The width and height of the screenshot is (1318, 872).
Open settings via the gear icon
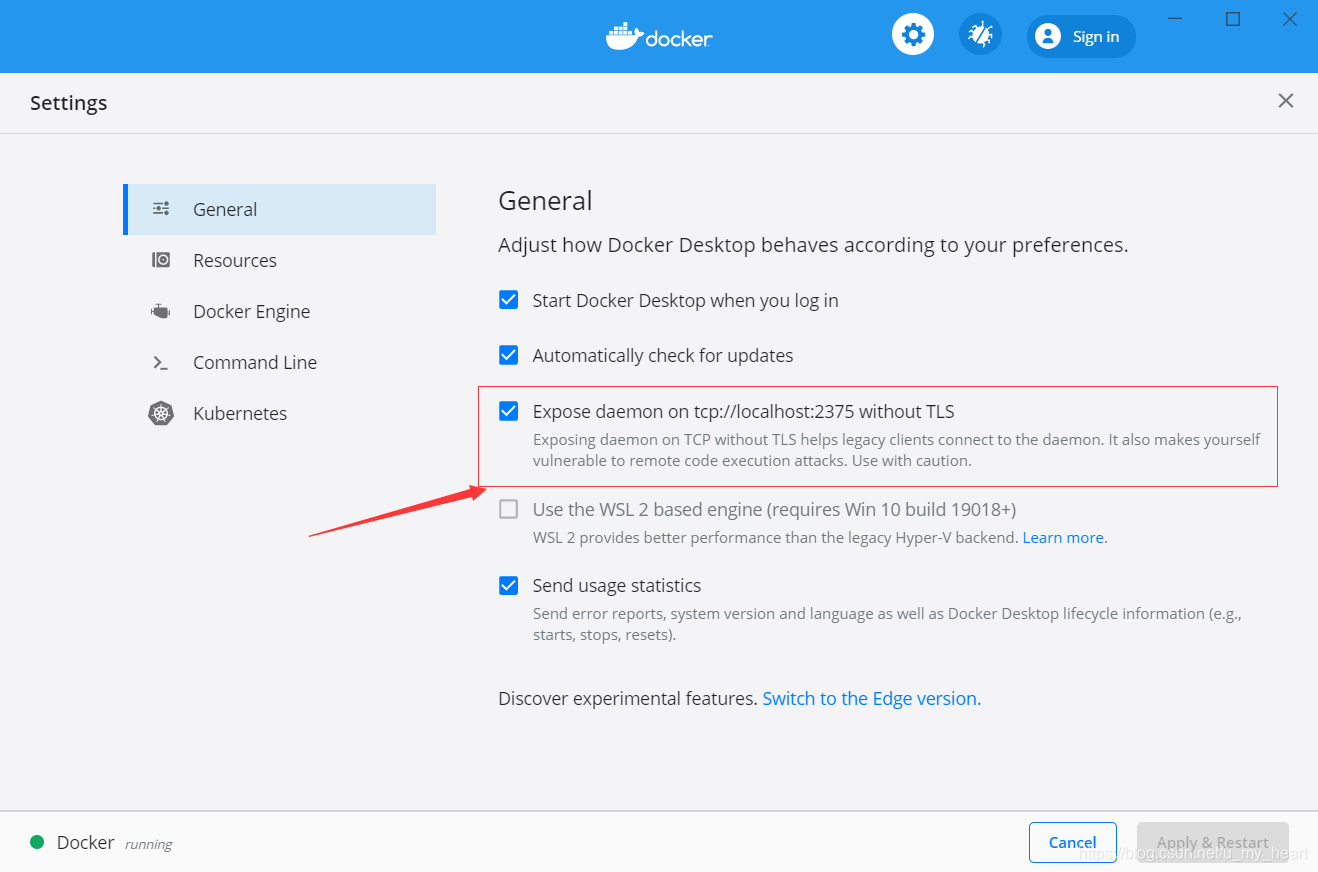point(912,35)
